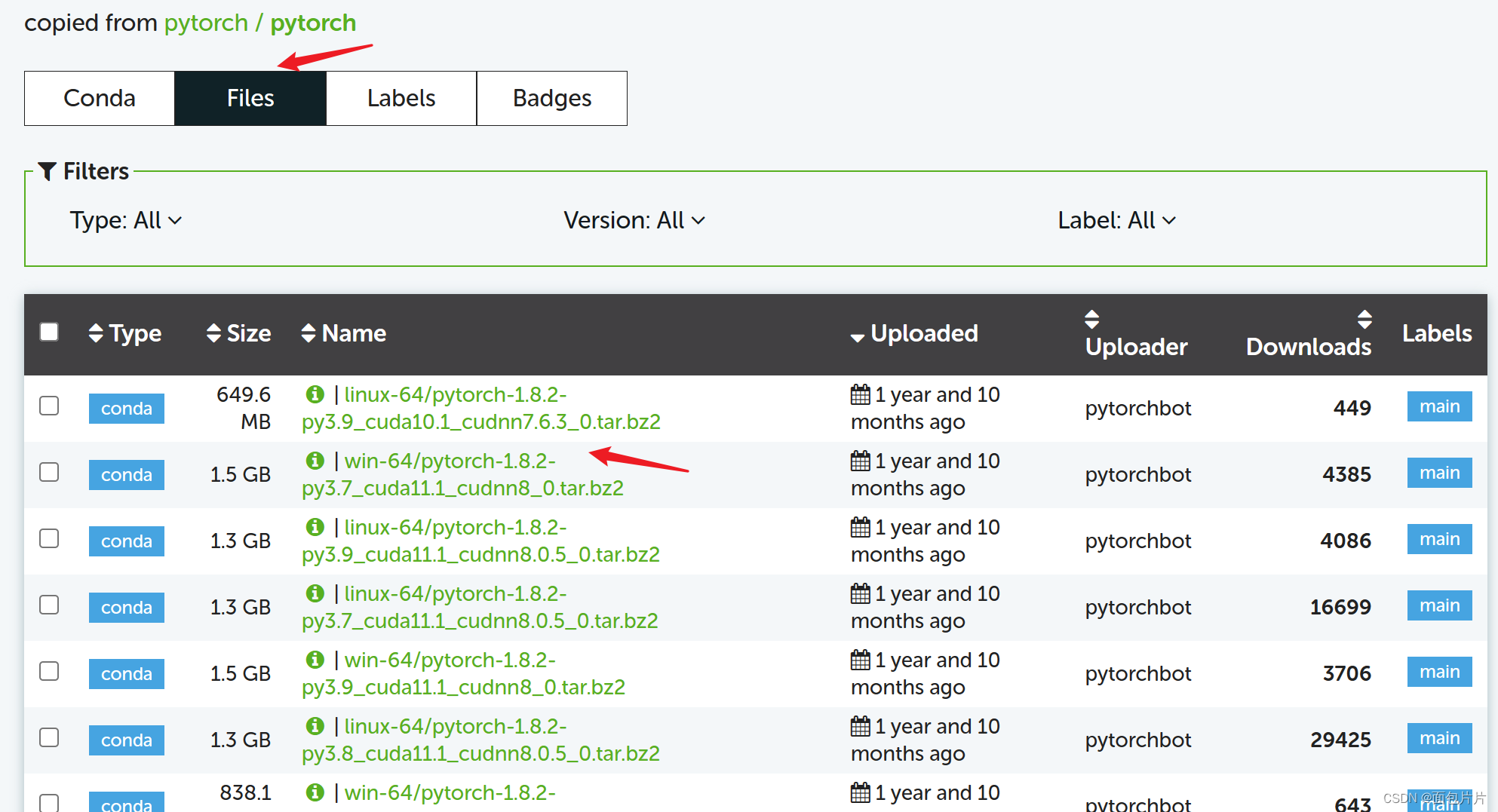
Task: Click the pytorchbot uploader in 449-downloads row
Action: (x=1138, y=408)
